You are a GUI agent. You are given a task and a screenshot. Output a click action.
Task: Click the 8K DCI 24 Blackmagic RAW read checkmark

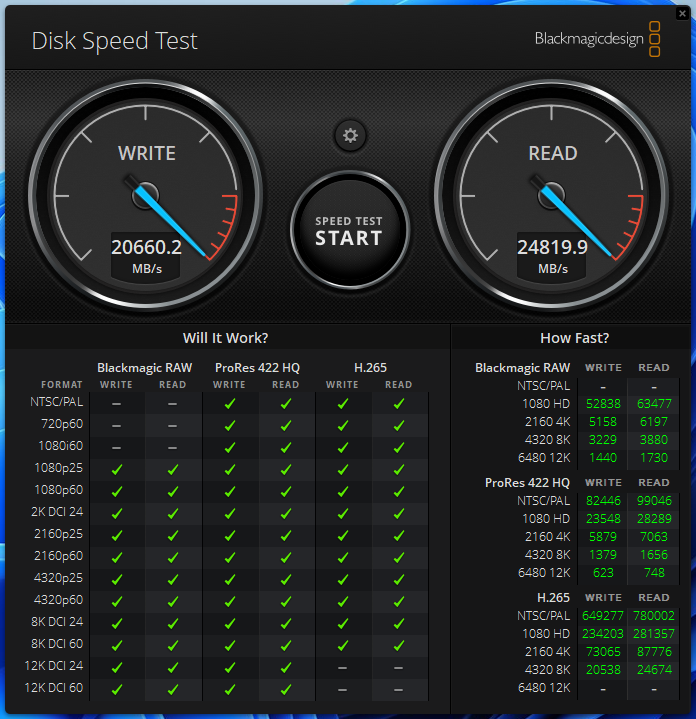pyautogui.click(x=173, y=624)
